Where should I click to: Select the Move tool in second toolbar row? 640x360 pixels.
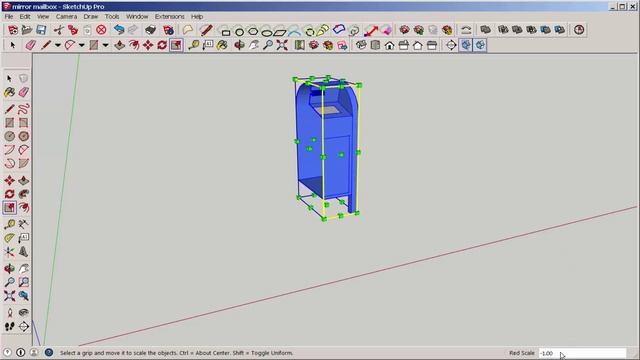pyautogui.click(x=148, y=45)
